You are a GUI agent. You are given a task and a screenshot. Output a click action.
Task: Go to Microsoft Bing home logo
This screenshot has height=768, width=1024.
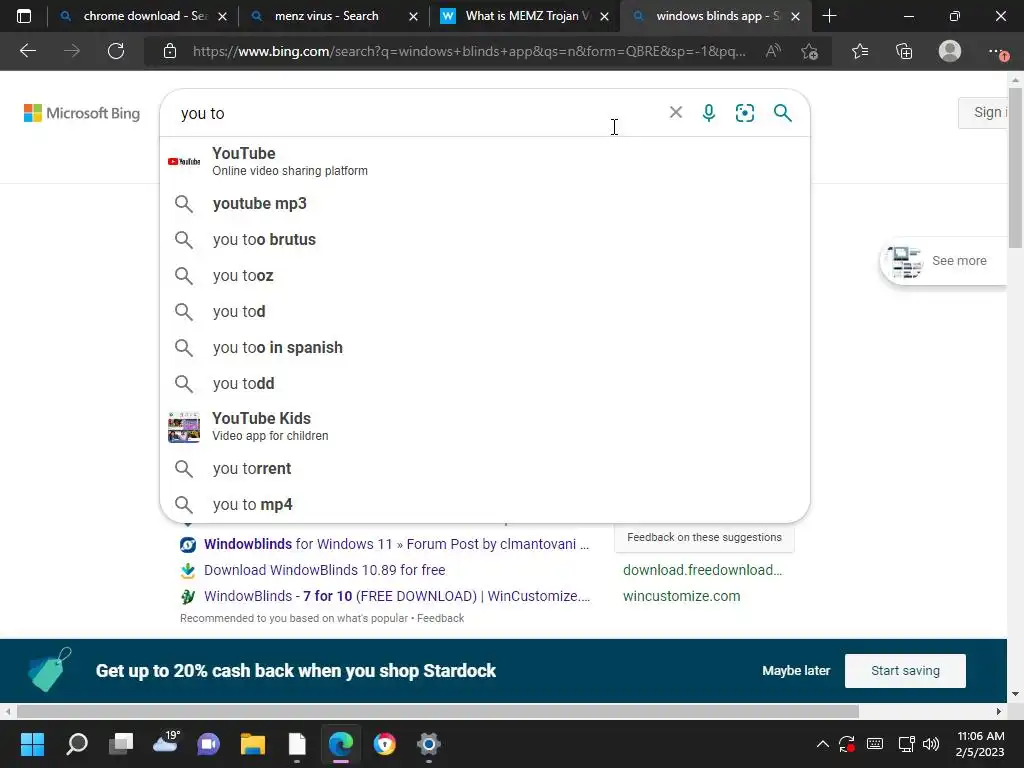click(x=82, y=113)
